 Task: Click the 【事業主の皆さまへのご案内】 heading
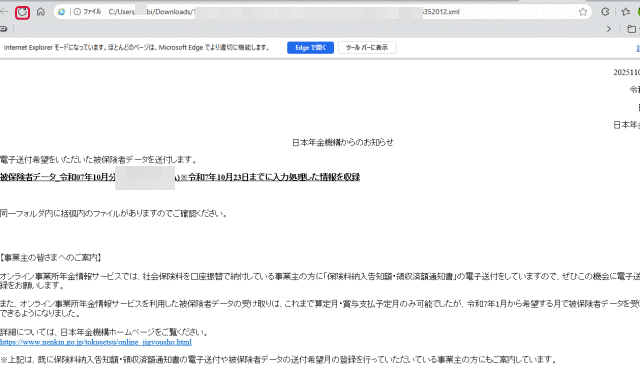[51, 257]
